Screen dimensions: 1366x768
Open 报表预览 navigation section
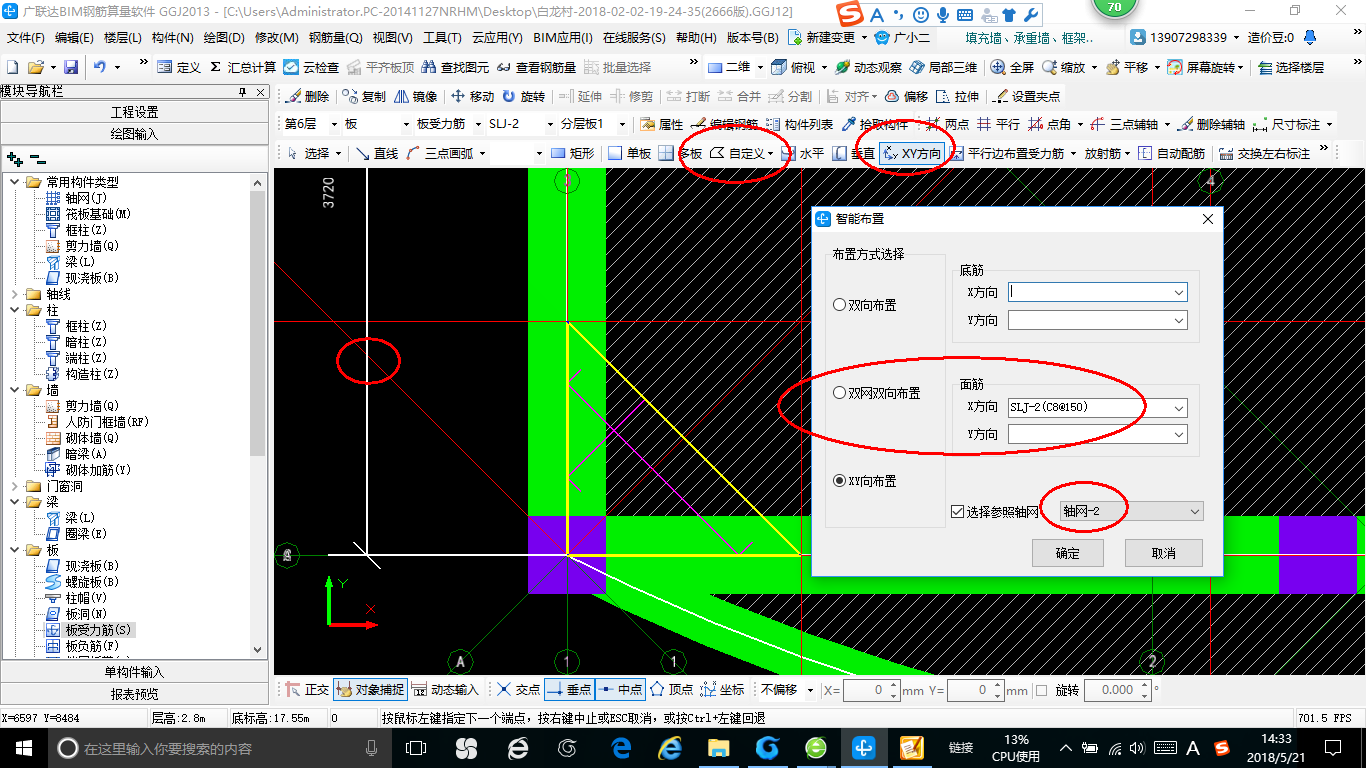pos(135,694)
